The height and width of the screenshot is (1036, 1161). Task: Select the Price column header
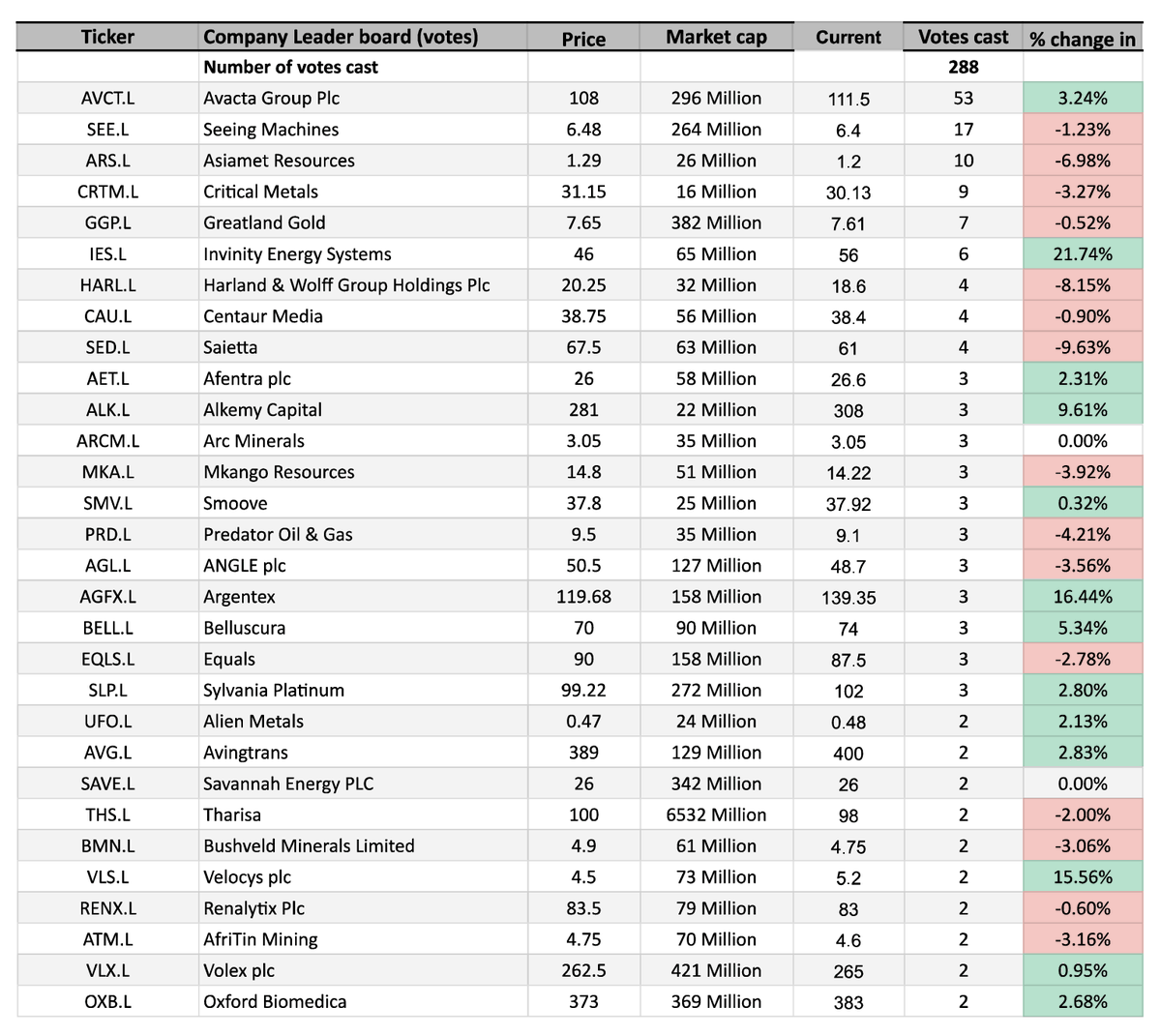583,39
